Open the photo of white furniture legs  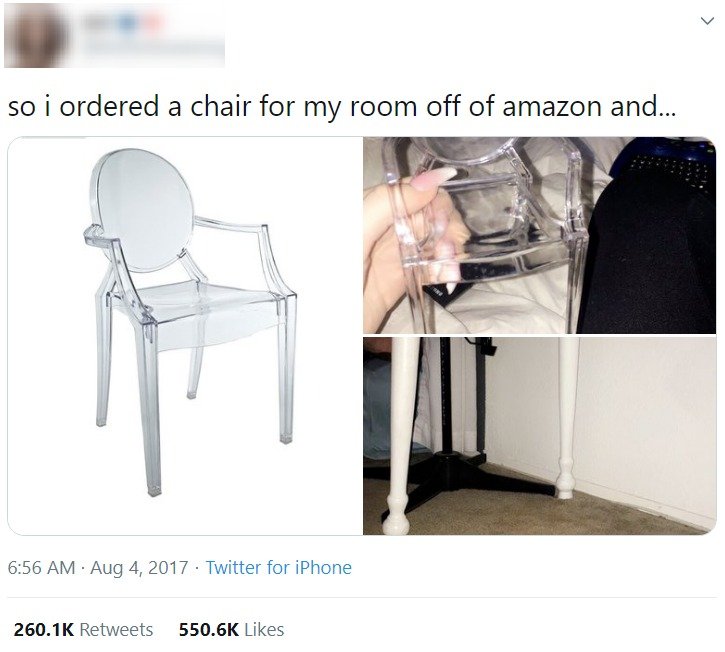coord(540,436)
